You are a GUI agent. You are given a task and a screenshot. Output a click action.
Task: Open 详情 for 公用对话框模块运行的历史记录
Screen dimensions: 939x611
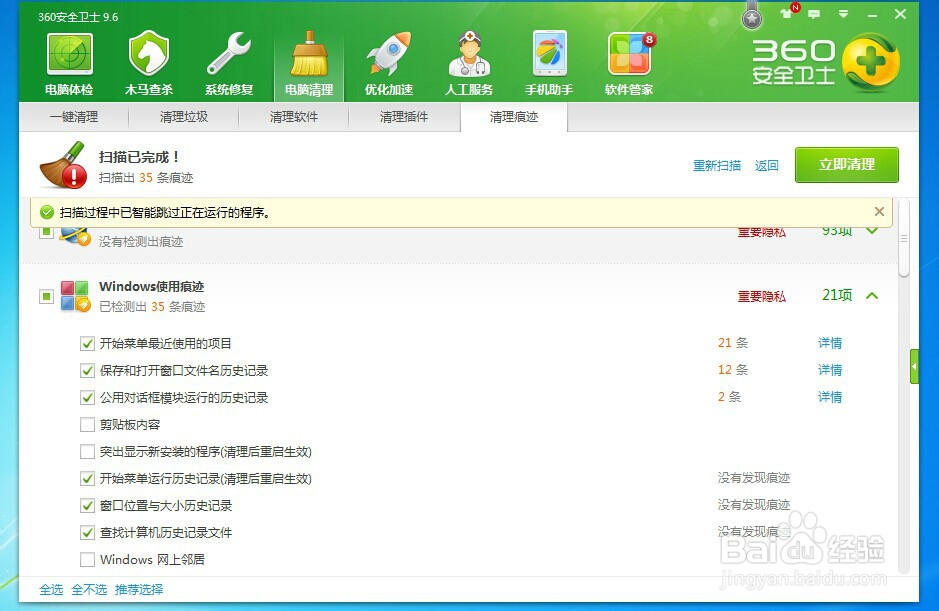[830, 397]
